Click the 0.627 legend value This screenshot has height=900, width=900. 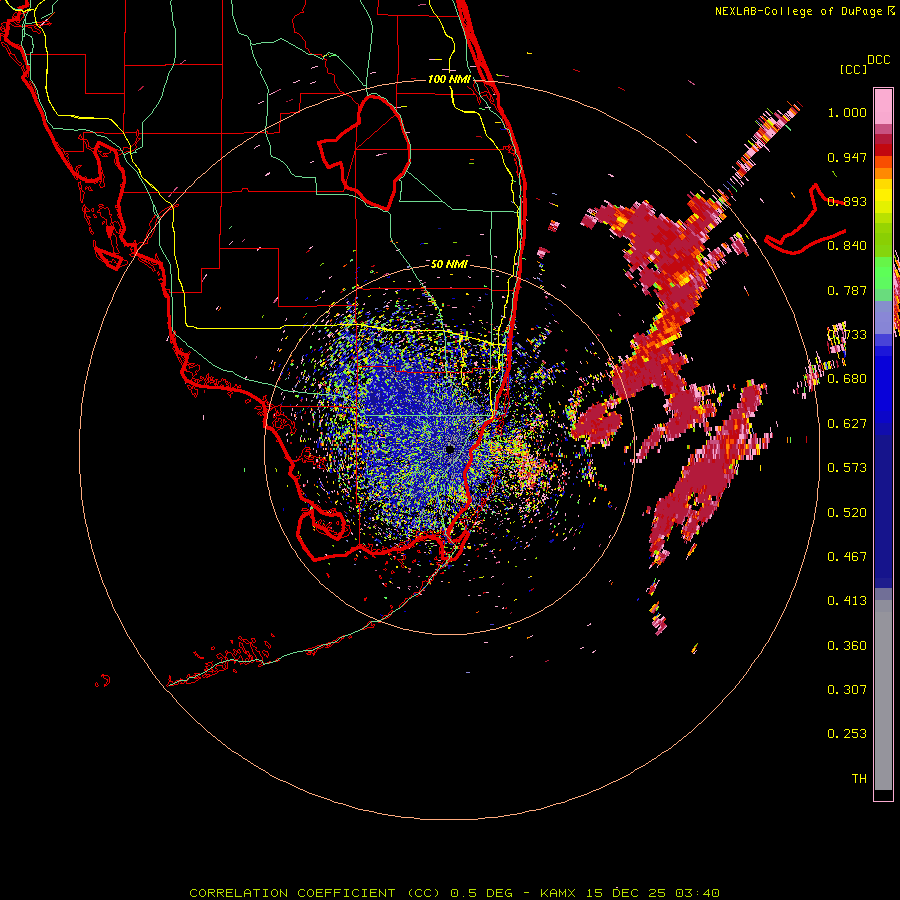pyautogui.click(x=847, y=424)
